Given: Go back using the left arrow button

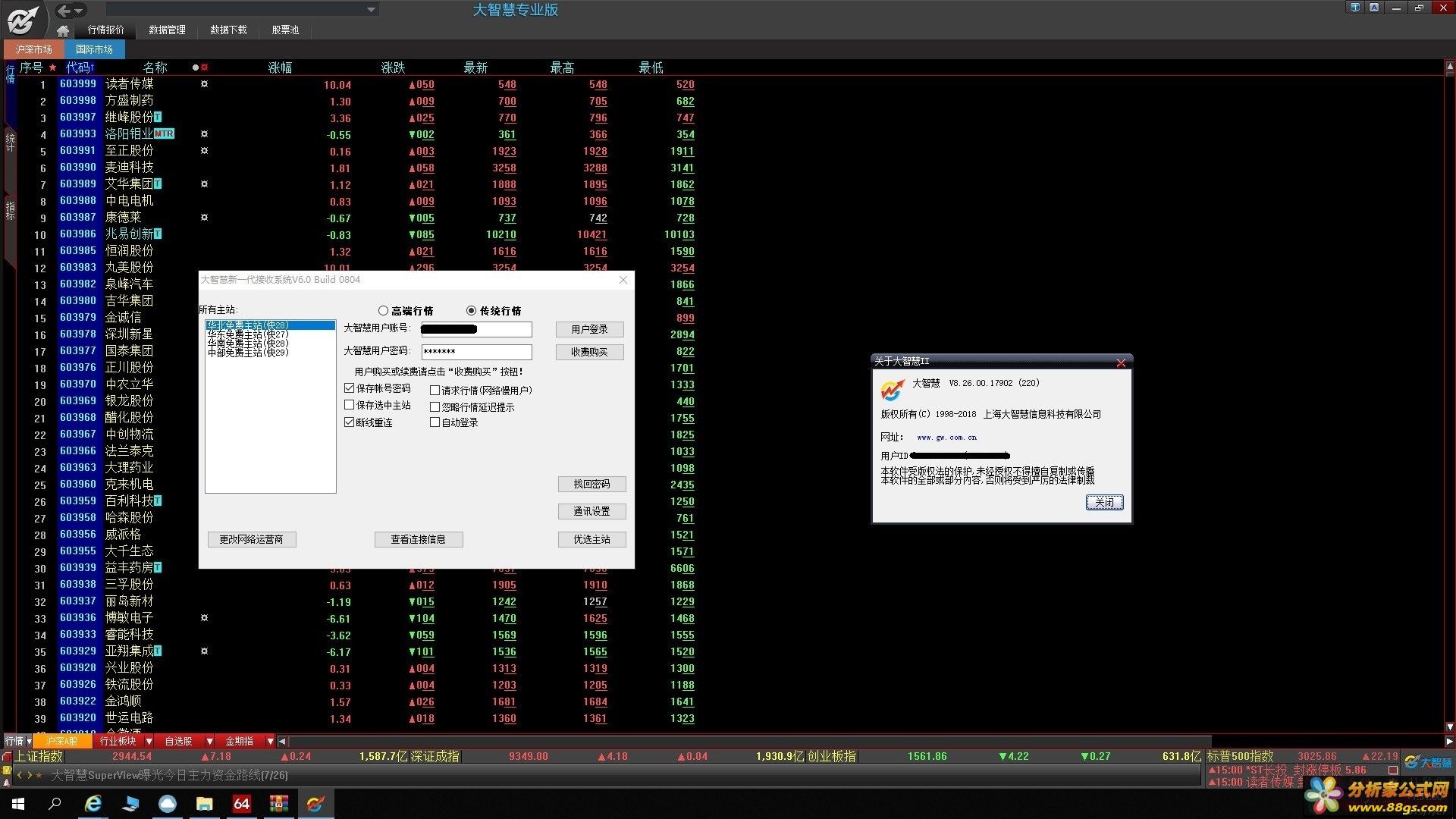Looking at the screenshot, I should [64, 11].
